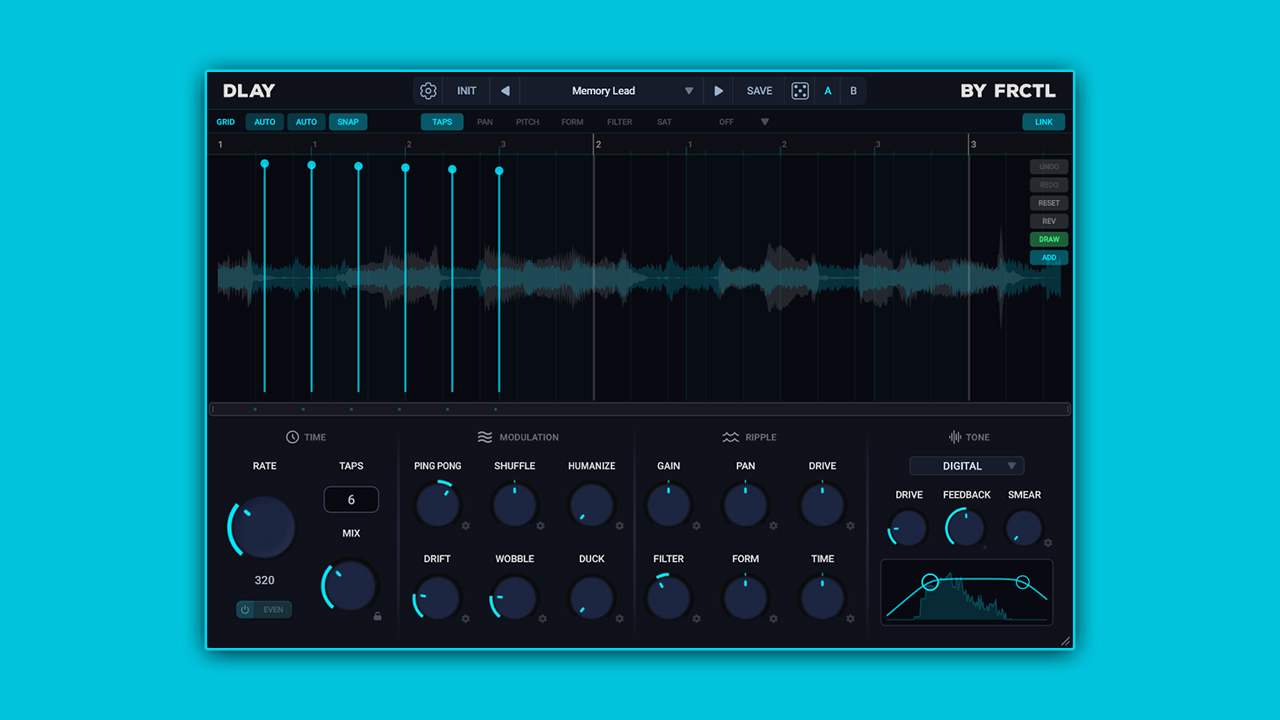Click the FEEDBACK knob
Screen dimensions: 1280x720
pos(965,528)
